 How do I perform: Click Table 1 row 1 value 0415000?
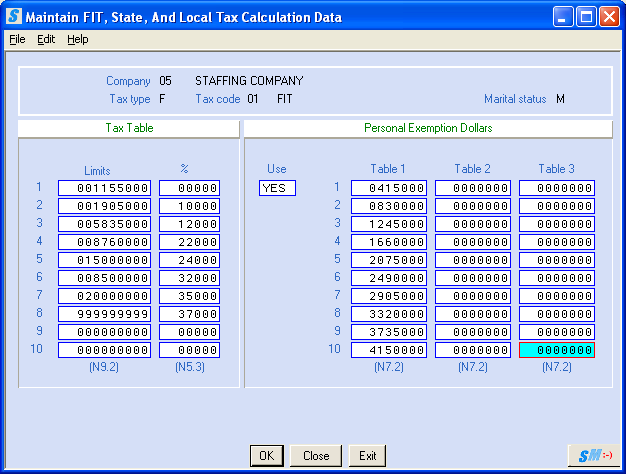(389, 188)
